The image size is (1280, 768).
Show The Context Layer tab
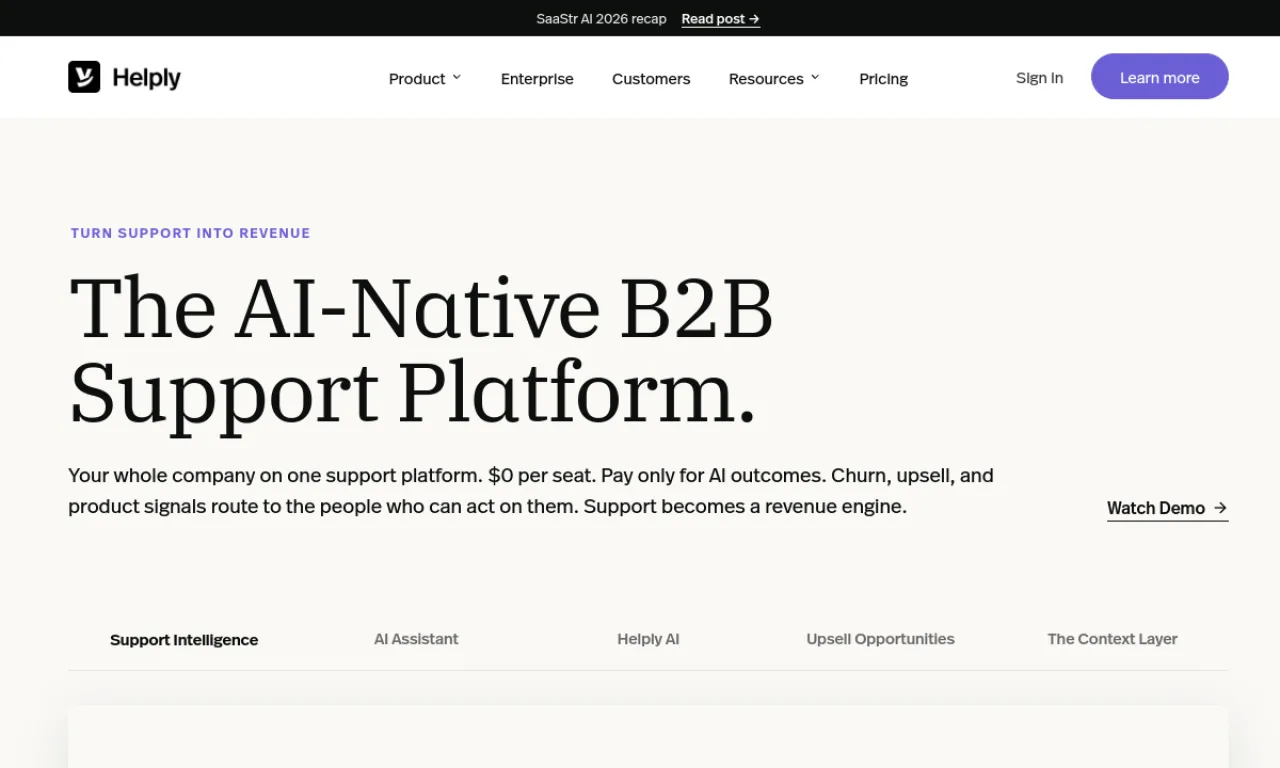click(1112, 639)
